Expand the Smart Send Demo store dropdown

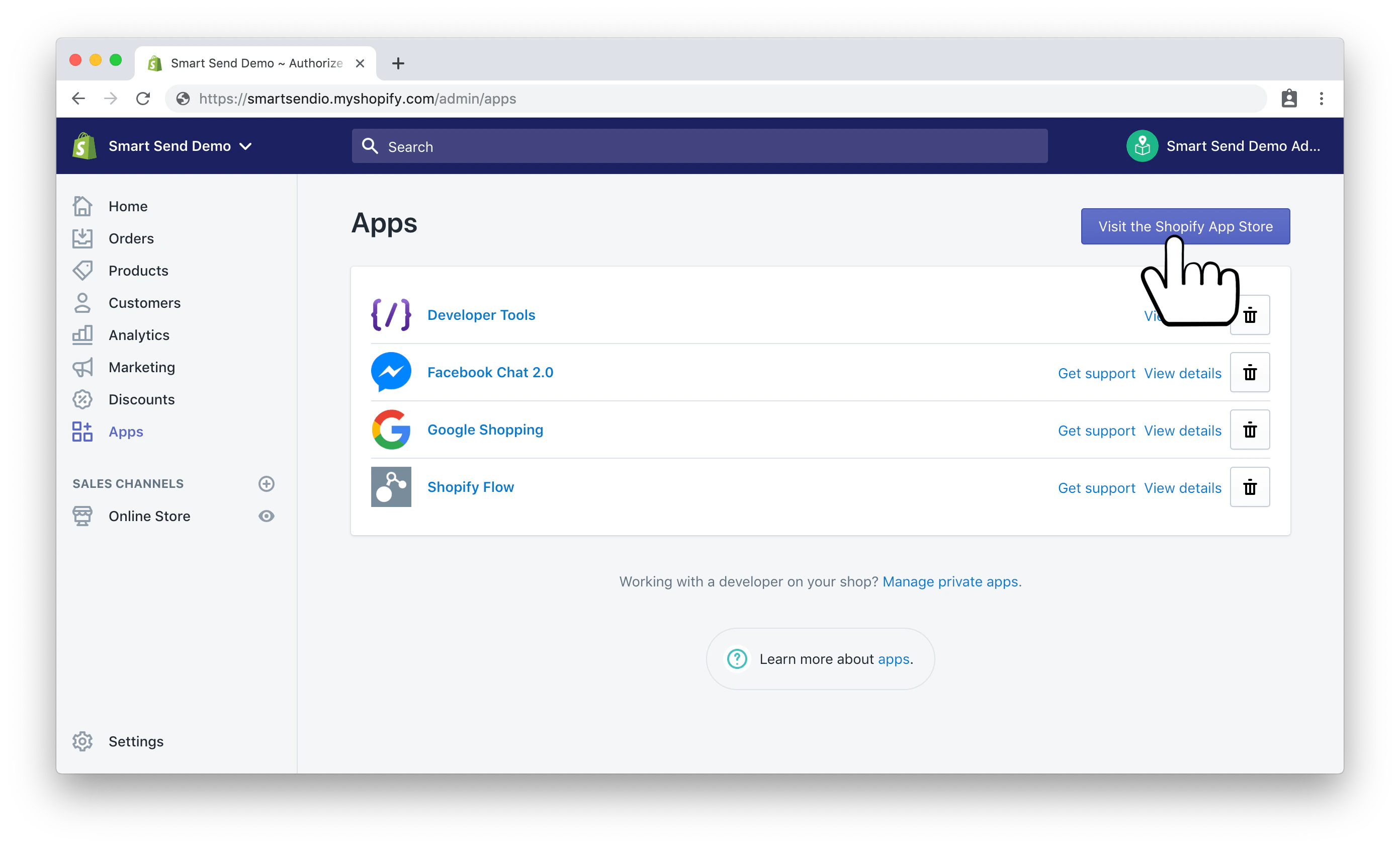point(180,146)
